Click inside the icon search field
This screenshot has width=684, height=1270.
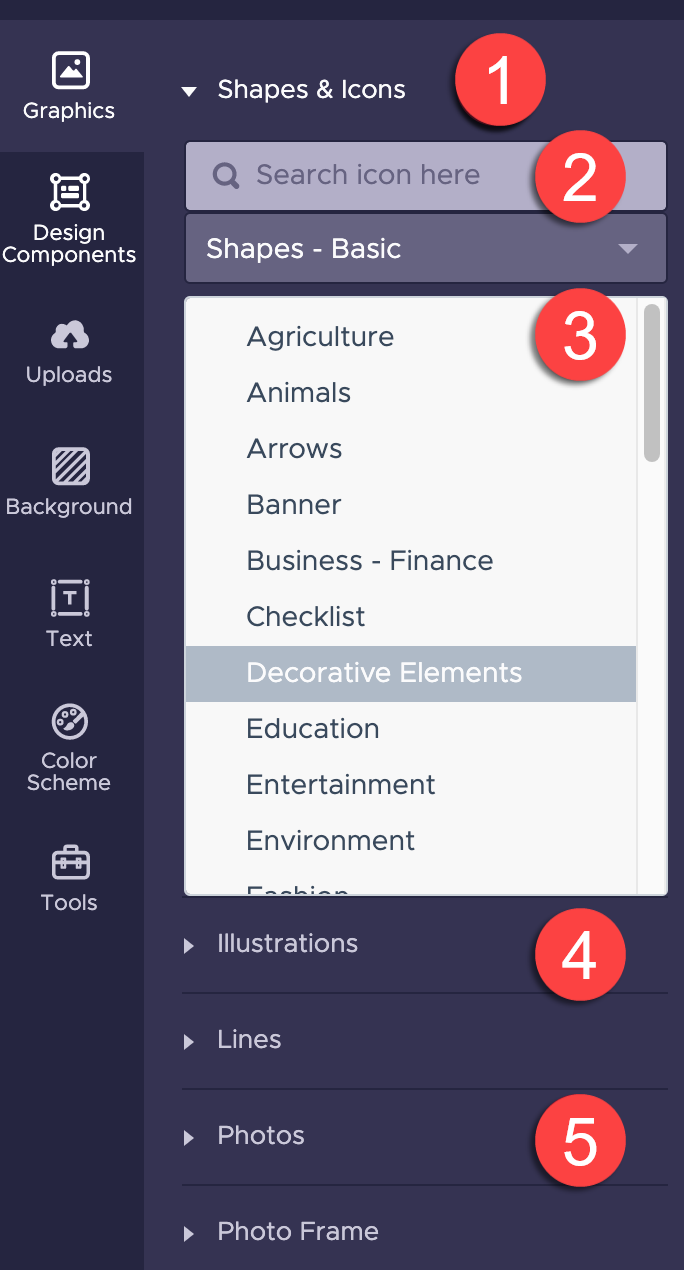click(400, 175)
